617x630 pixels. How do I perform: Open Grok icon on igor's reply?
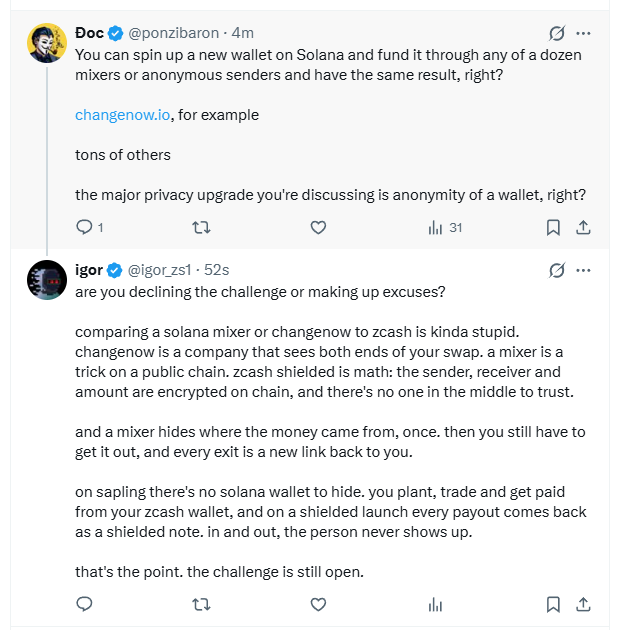click(557, 270)
